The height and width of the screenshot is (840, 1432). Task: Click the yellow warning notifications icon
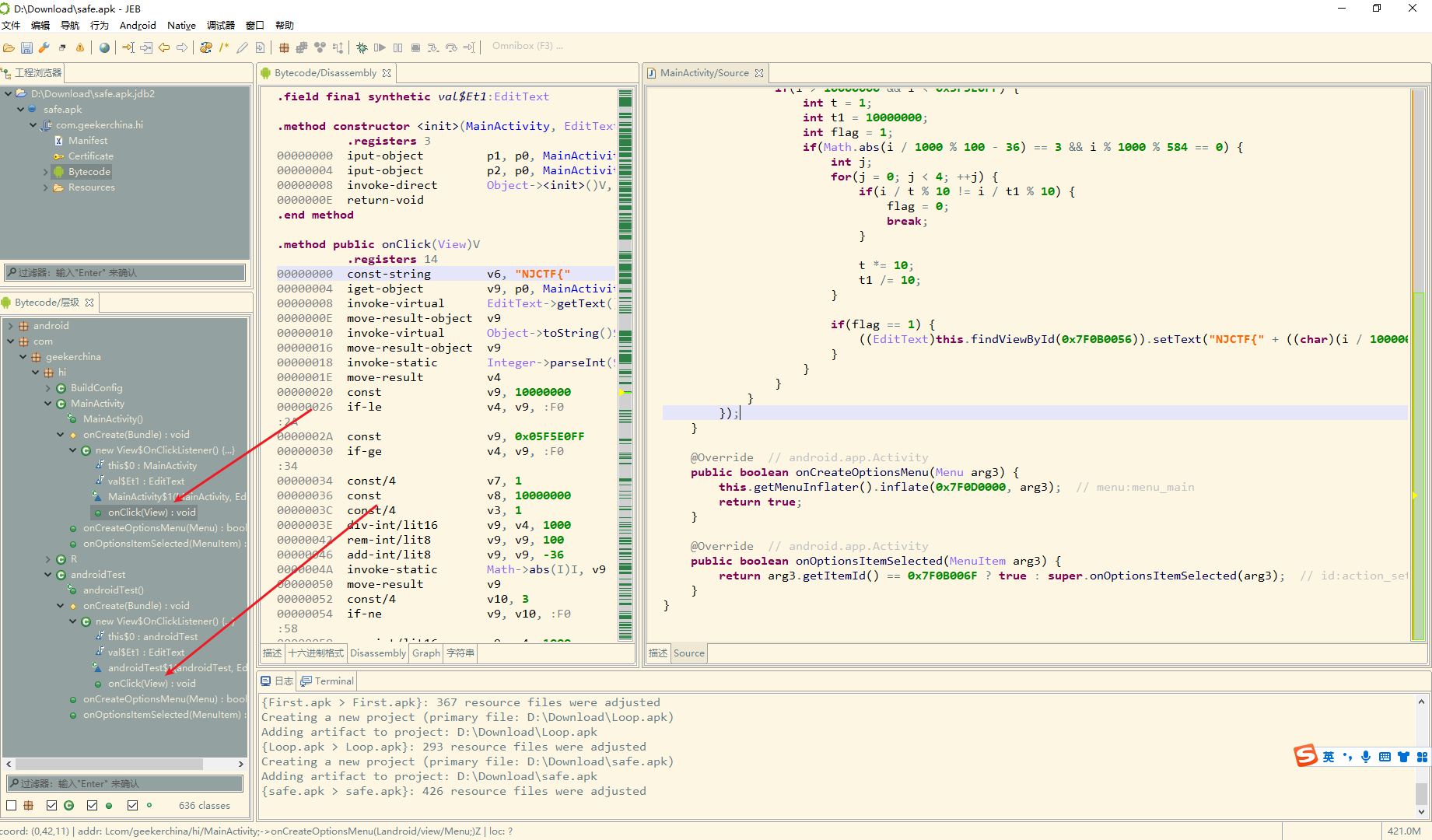pos(80,47)
